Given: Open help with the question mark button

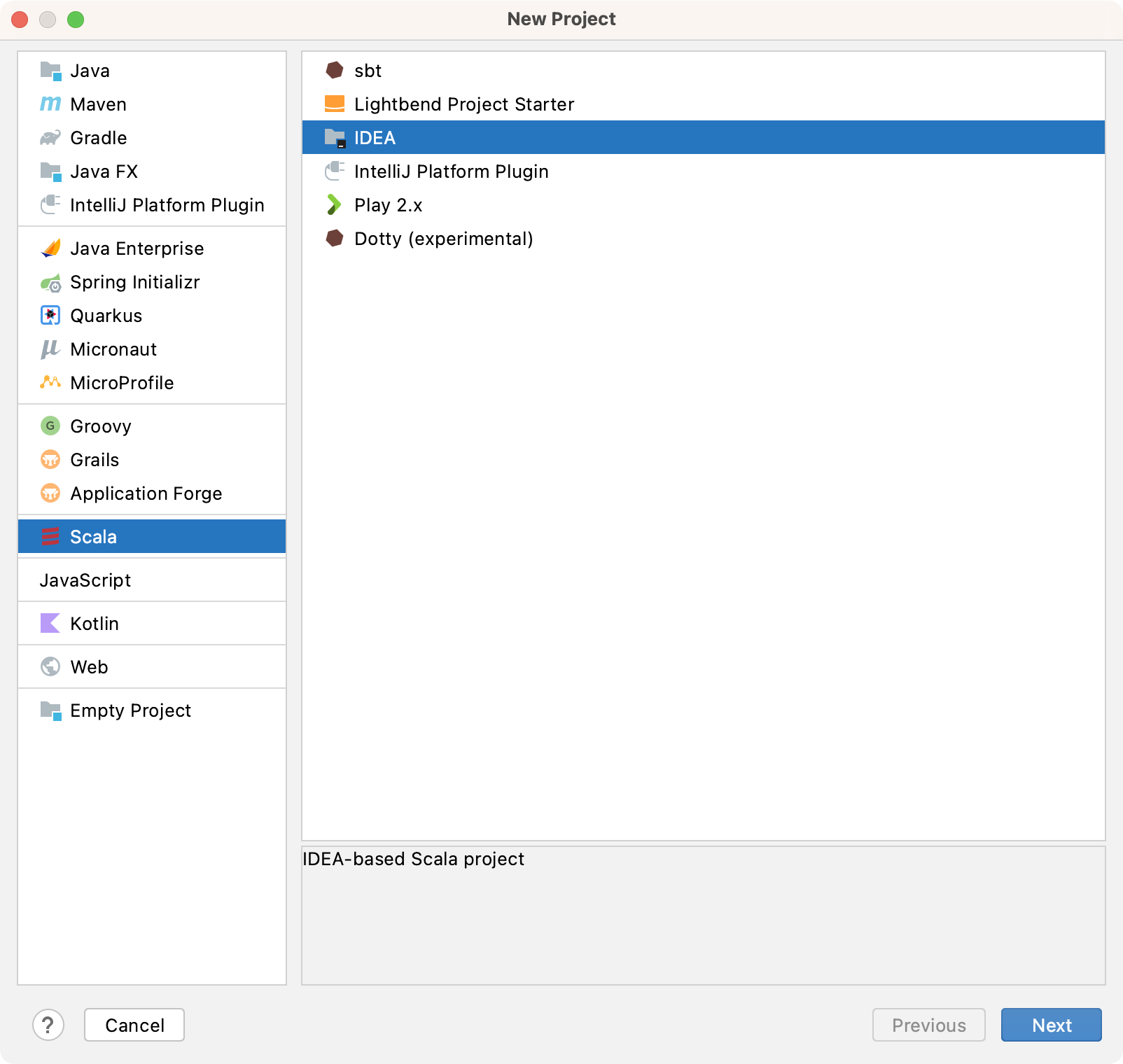Looking at the screenshot, I should (x=48, y=1025).
